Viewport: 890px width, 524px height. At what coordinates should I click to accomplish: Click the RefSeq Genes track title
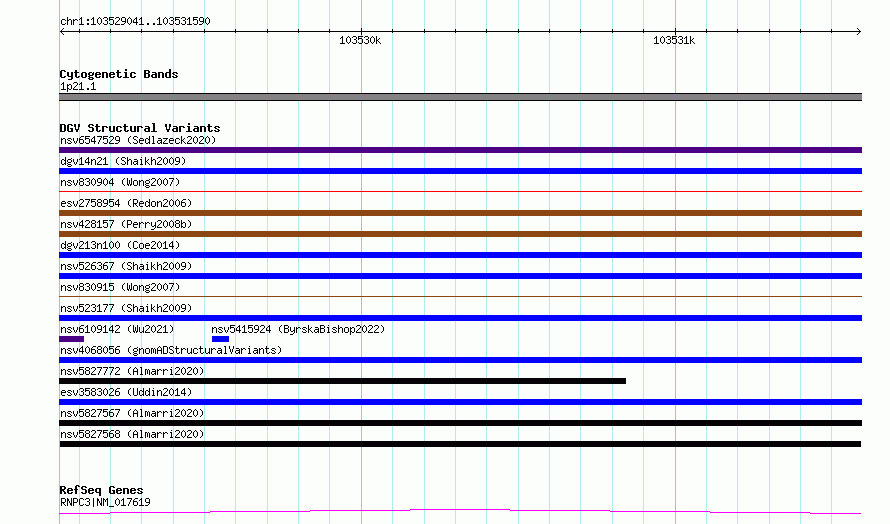(x=101, y=490)
